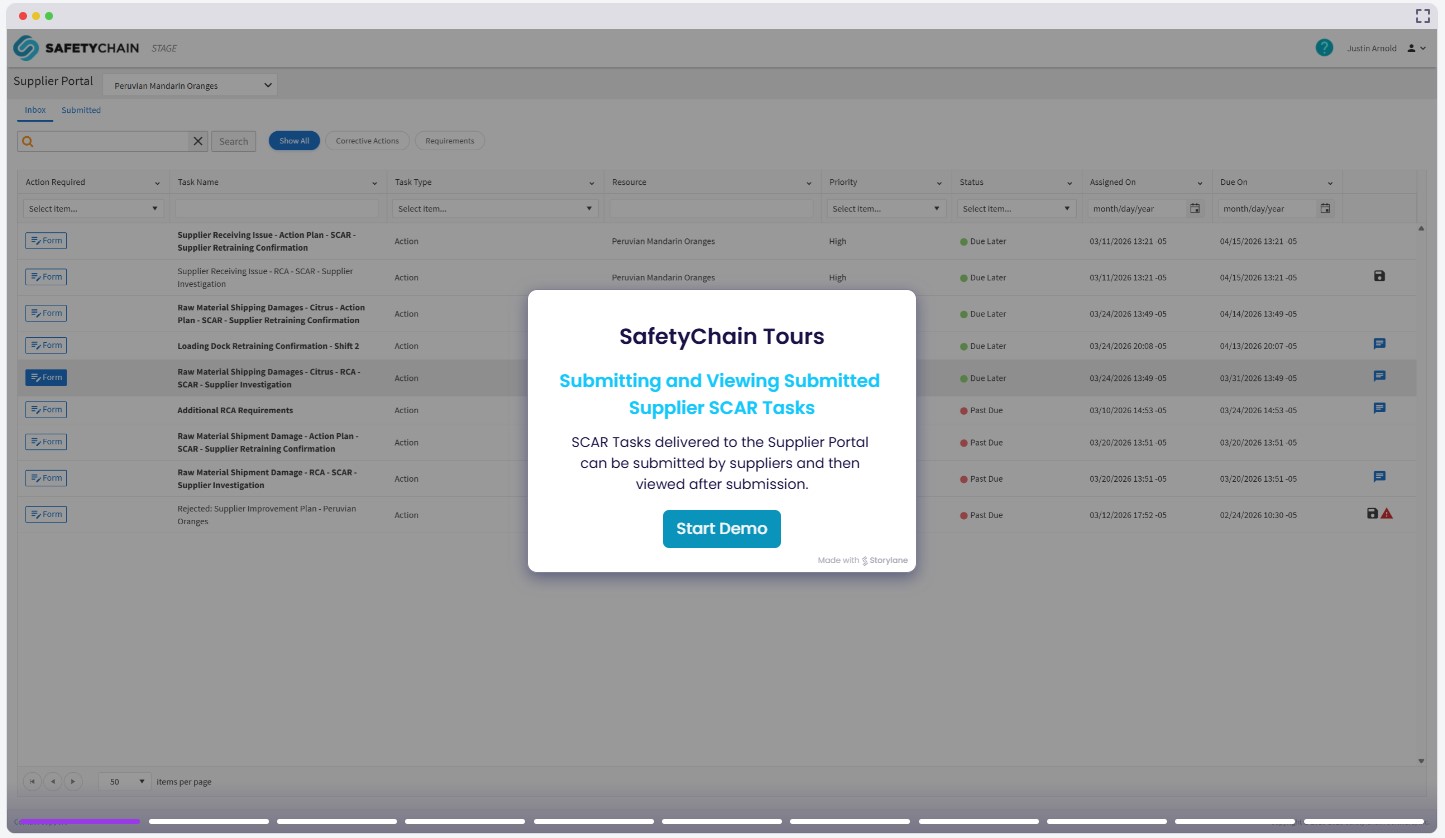Click the SafetyChain logo
The height and width of the screenshot is (838, 1445).
click(x=75, y=48)
